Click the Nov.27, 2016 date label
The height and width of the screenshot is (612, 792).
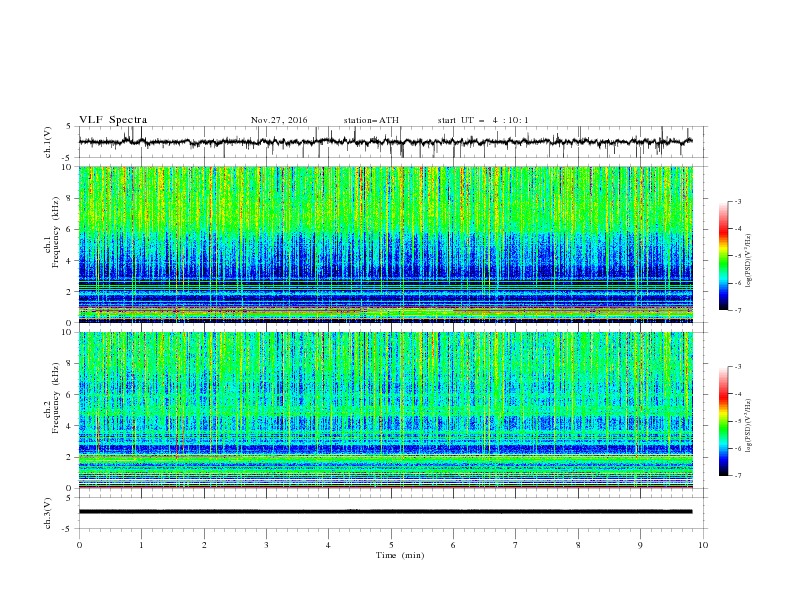(279, 120)
